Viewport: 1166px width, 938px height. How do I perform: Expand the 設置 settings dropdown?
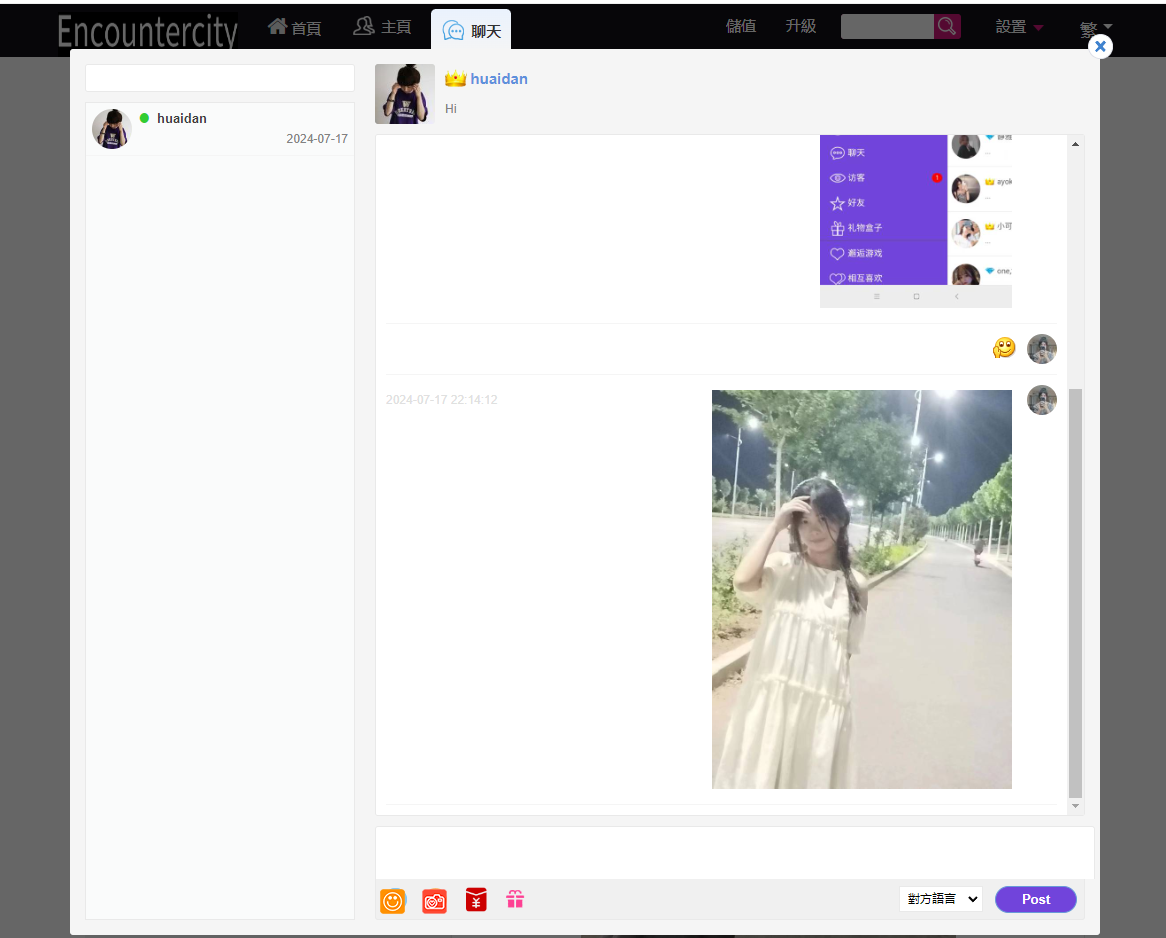[x=1020, y=27]
